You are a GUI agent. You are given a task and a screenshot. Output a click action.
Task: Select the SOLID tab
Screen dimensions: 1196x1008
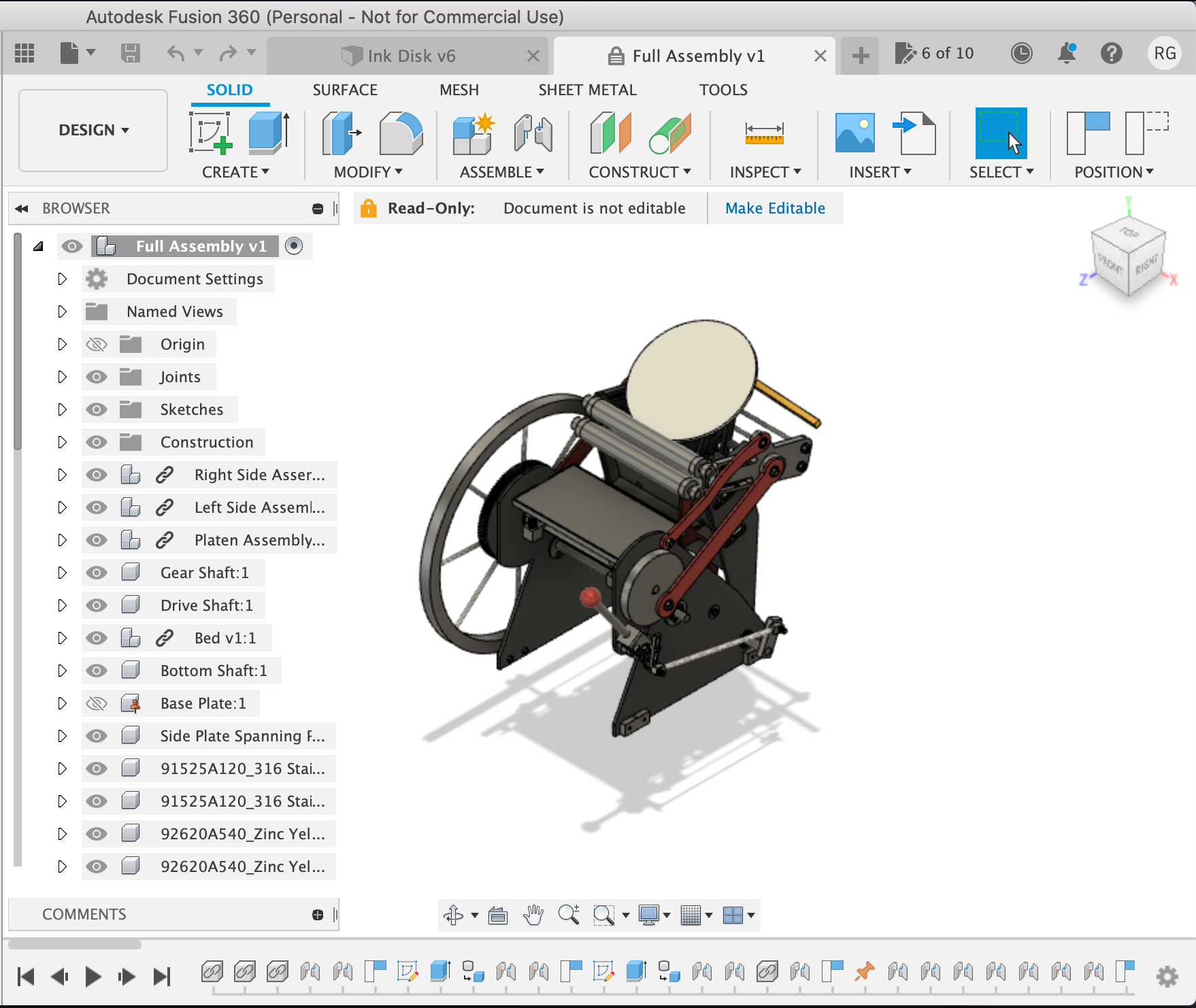(x=230, y=90)
